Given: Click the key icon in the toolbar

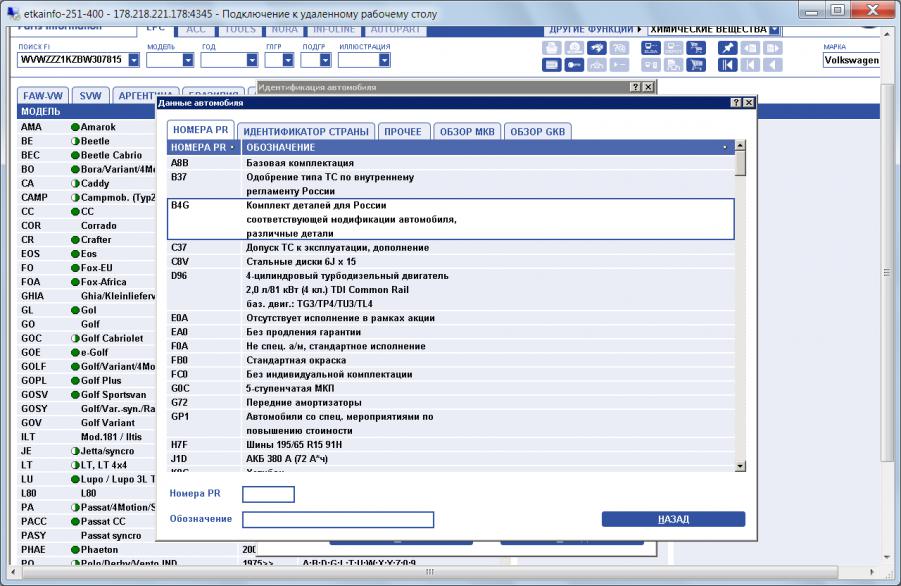Looking at the screenshot, I should point(574,65).
